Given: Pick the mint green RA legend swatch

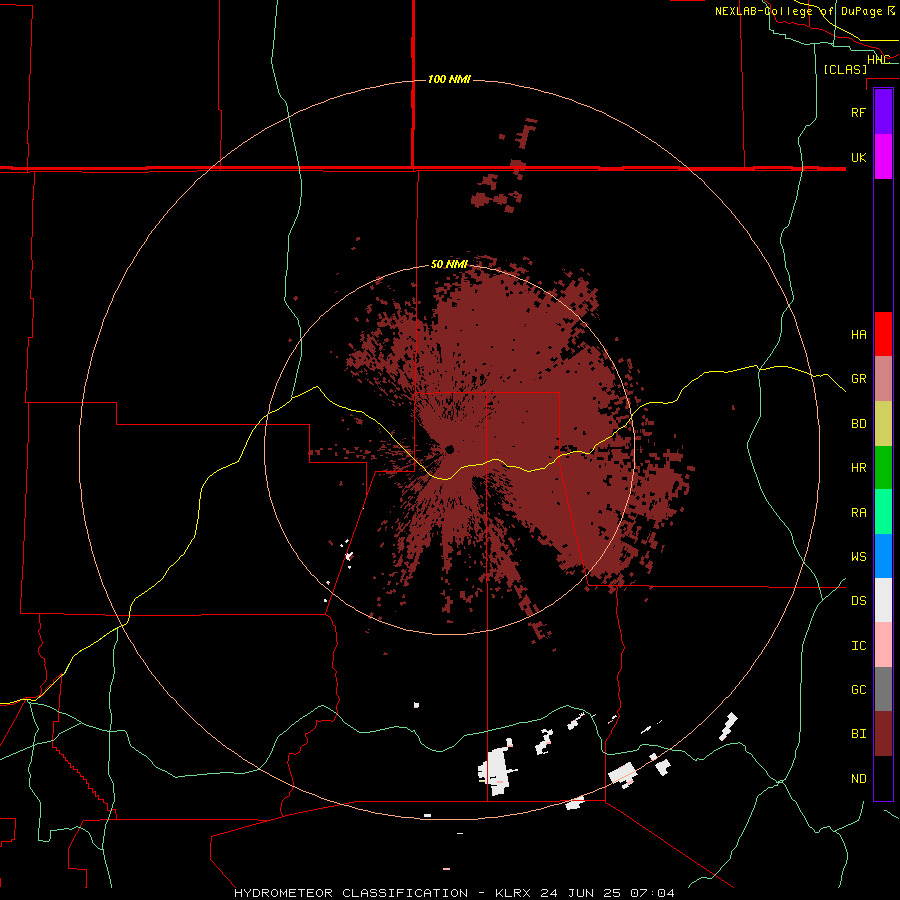Looking at the screenshot, I should tap(883, 512).
